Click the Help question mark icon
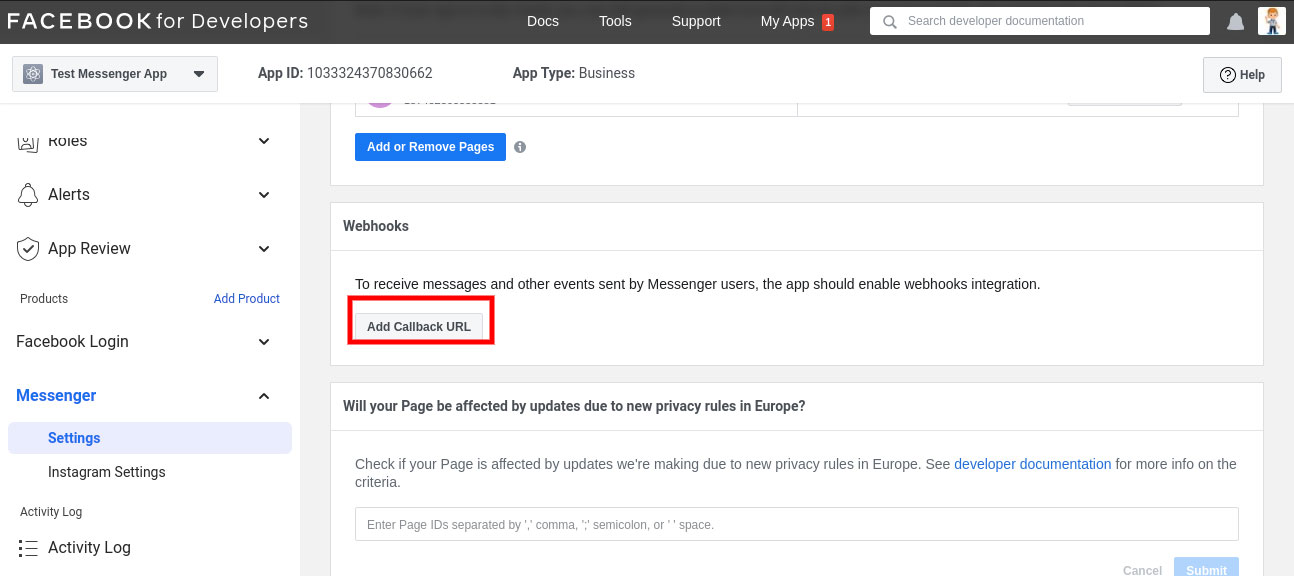The image size is (1294, 576). tap(1228, 75)
